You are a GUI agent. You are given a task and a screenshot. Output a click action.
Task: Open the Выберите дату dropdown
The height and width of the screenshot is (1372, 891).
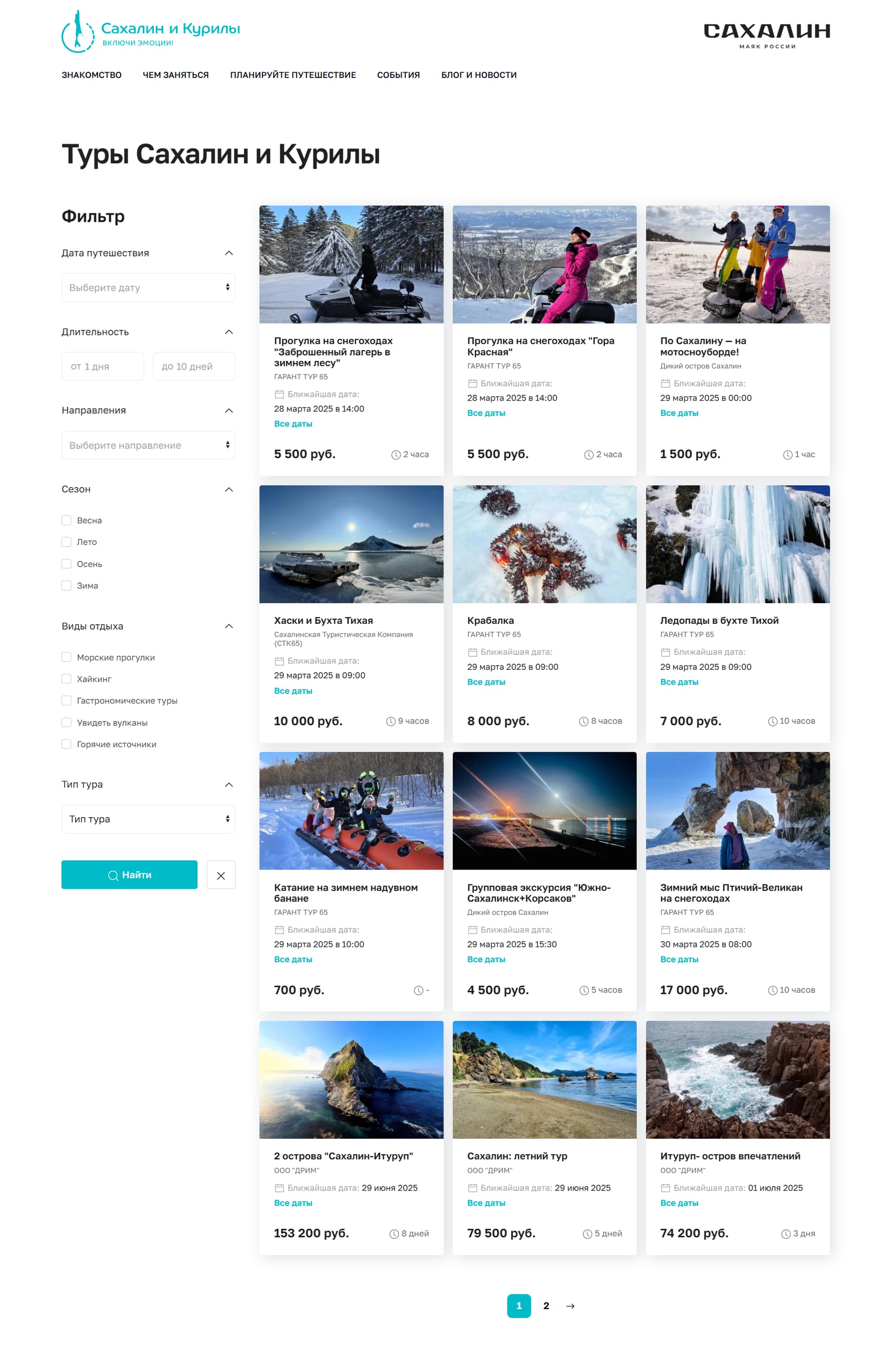148,288
